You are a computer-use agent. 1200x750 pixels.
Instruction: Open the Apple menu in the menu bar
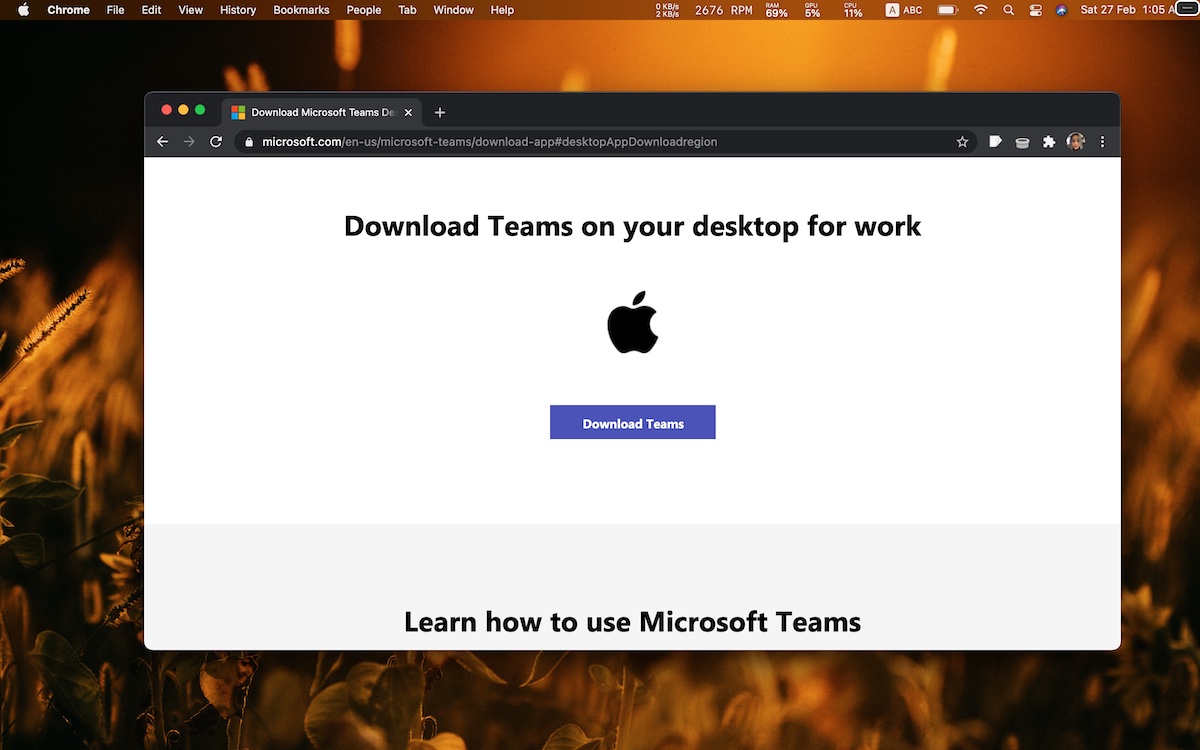pyautogui.click(x=24, y=10)
